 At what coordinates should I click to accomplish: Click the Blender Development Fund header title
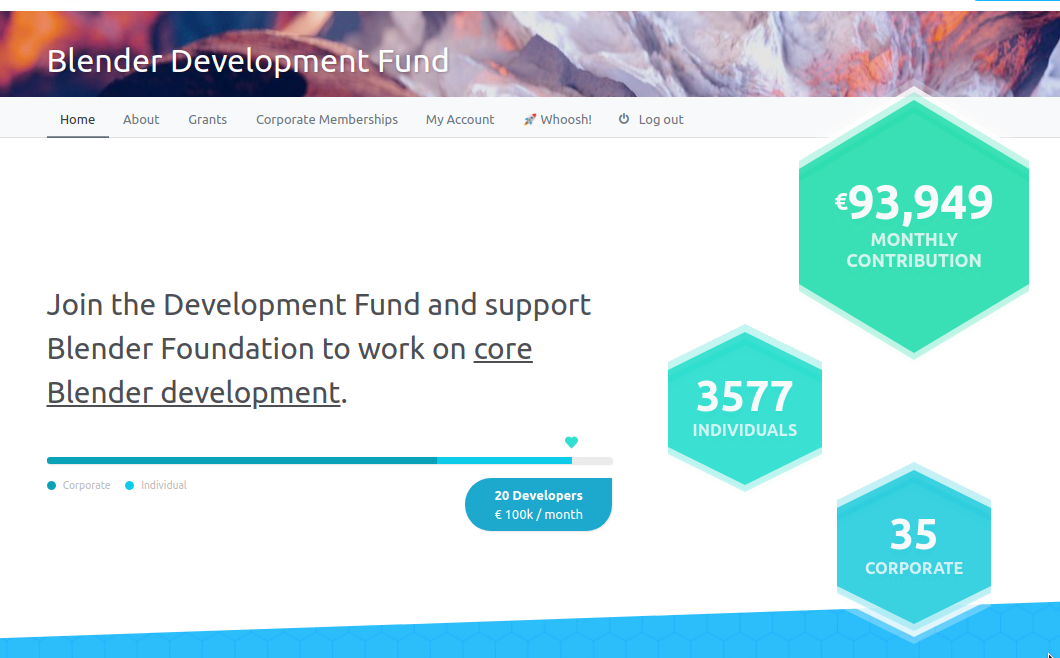(248, 61)
